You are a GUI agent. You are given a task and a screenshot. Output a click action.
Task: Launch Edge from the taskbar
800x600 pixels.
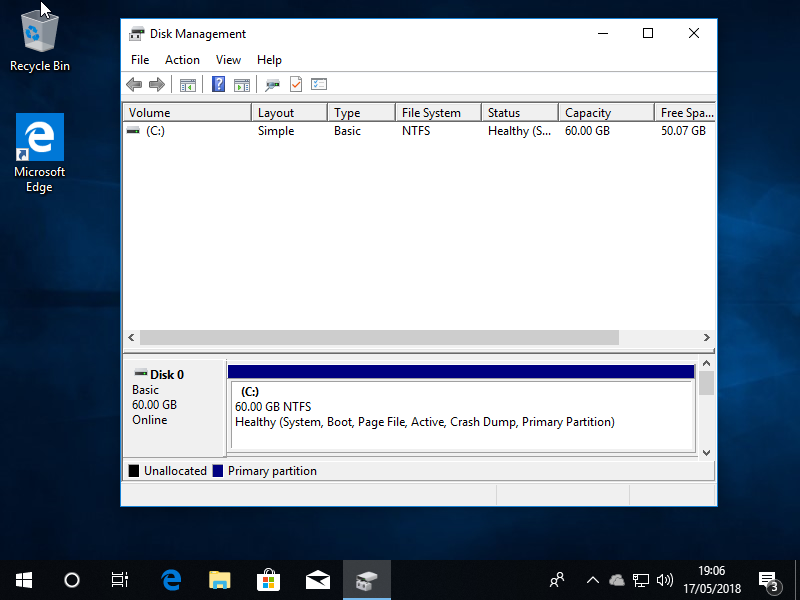pyautogui.click(x=171, y=580)
